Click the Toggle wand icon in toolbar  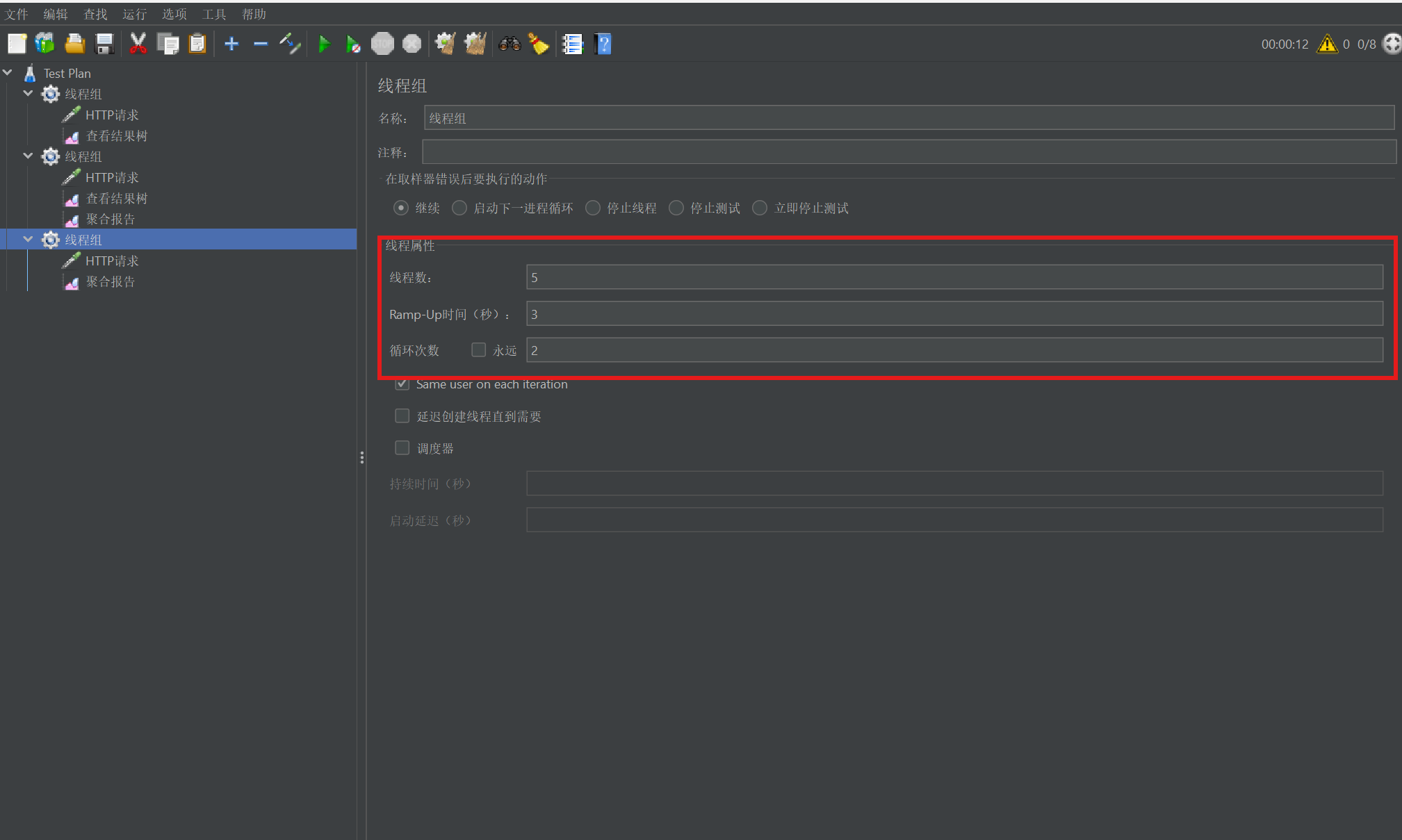pos(290,44)
